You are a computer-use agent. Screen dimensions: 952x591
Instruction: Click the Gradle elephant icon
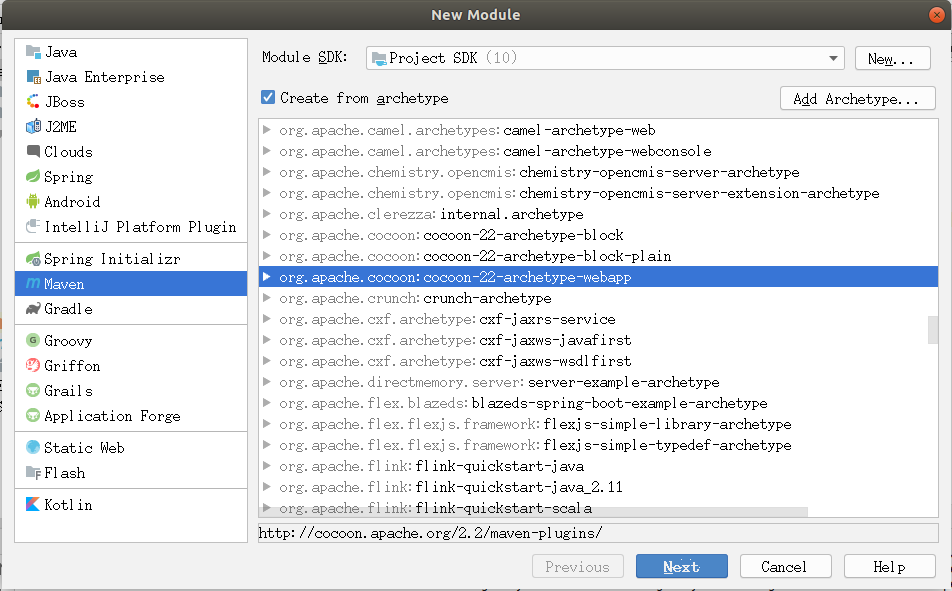pos(34,309)
